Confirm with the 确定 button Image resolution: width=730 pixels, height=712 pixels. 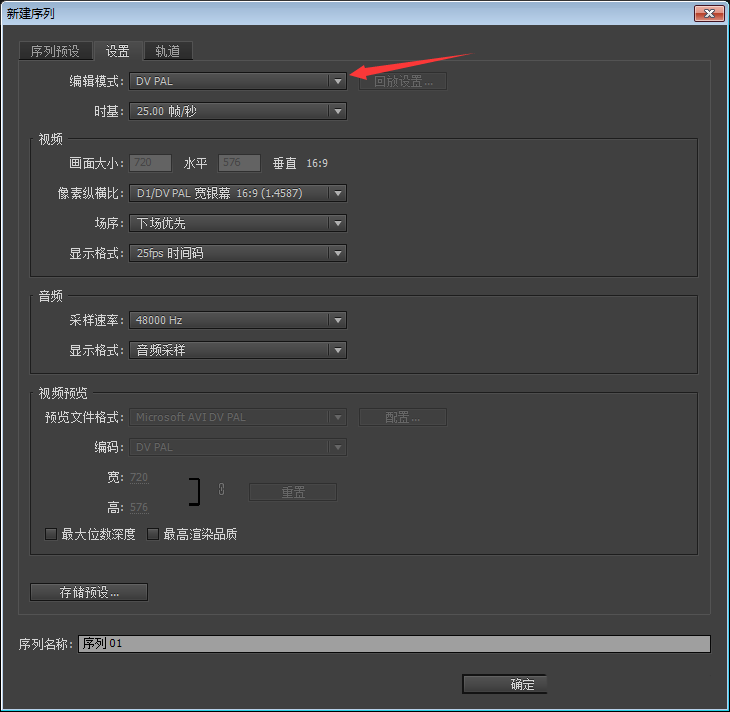point(505,684)
